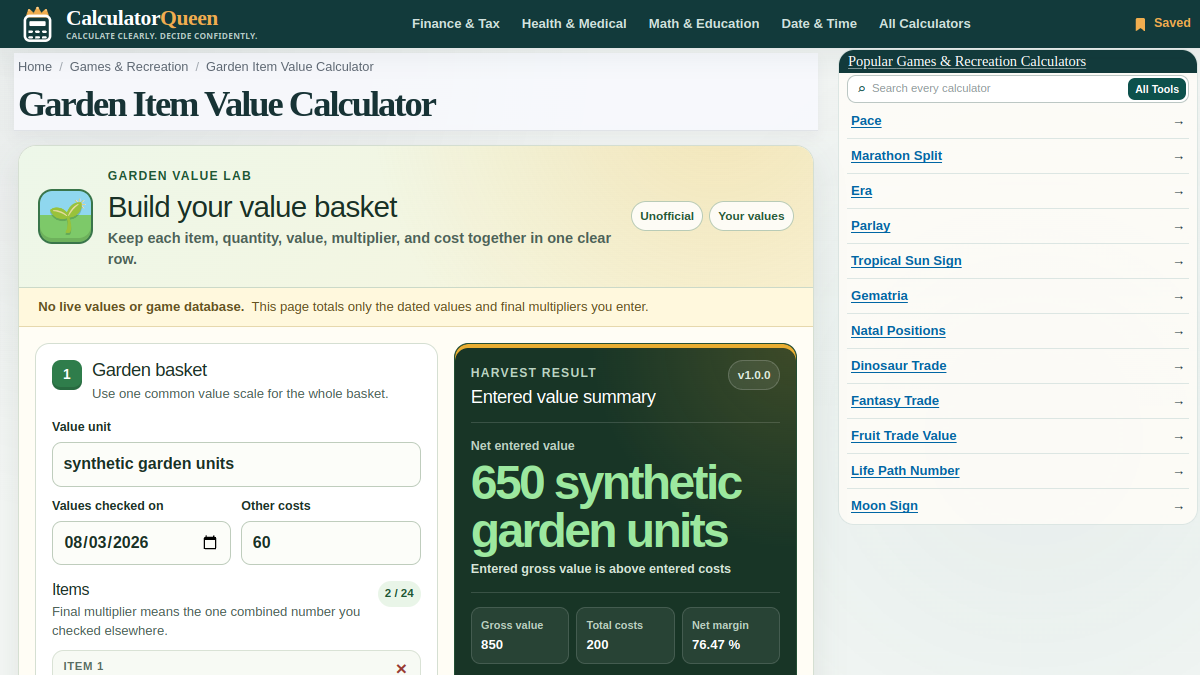Click the arrow beside Era

point(1178,192)
